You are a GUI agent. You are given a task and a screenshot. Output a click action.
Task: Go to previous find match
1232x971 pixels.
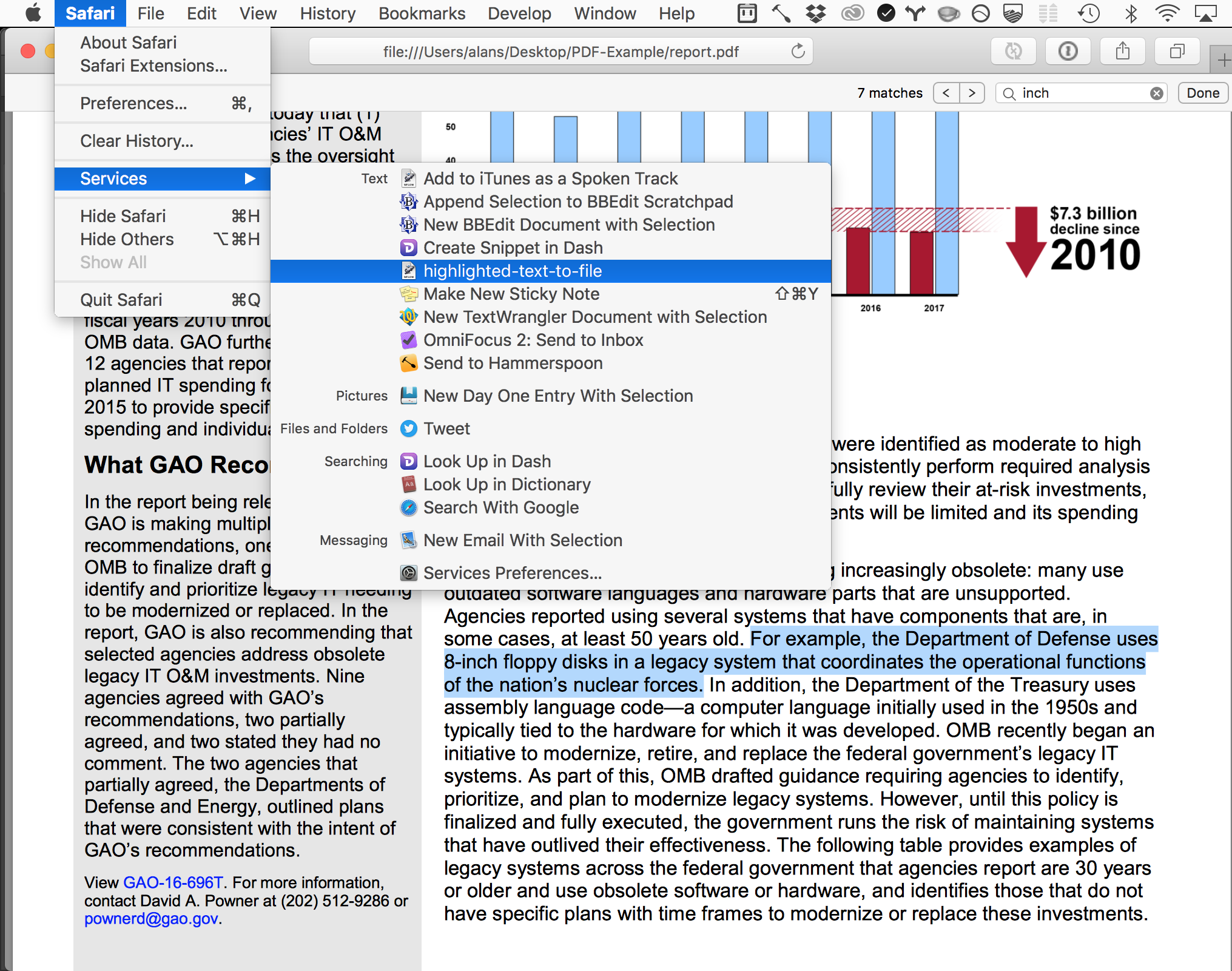tap(946, 93)
